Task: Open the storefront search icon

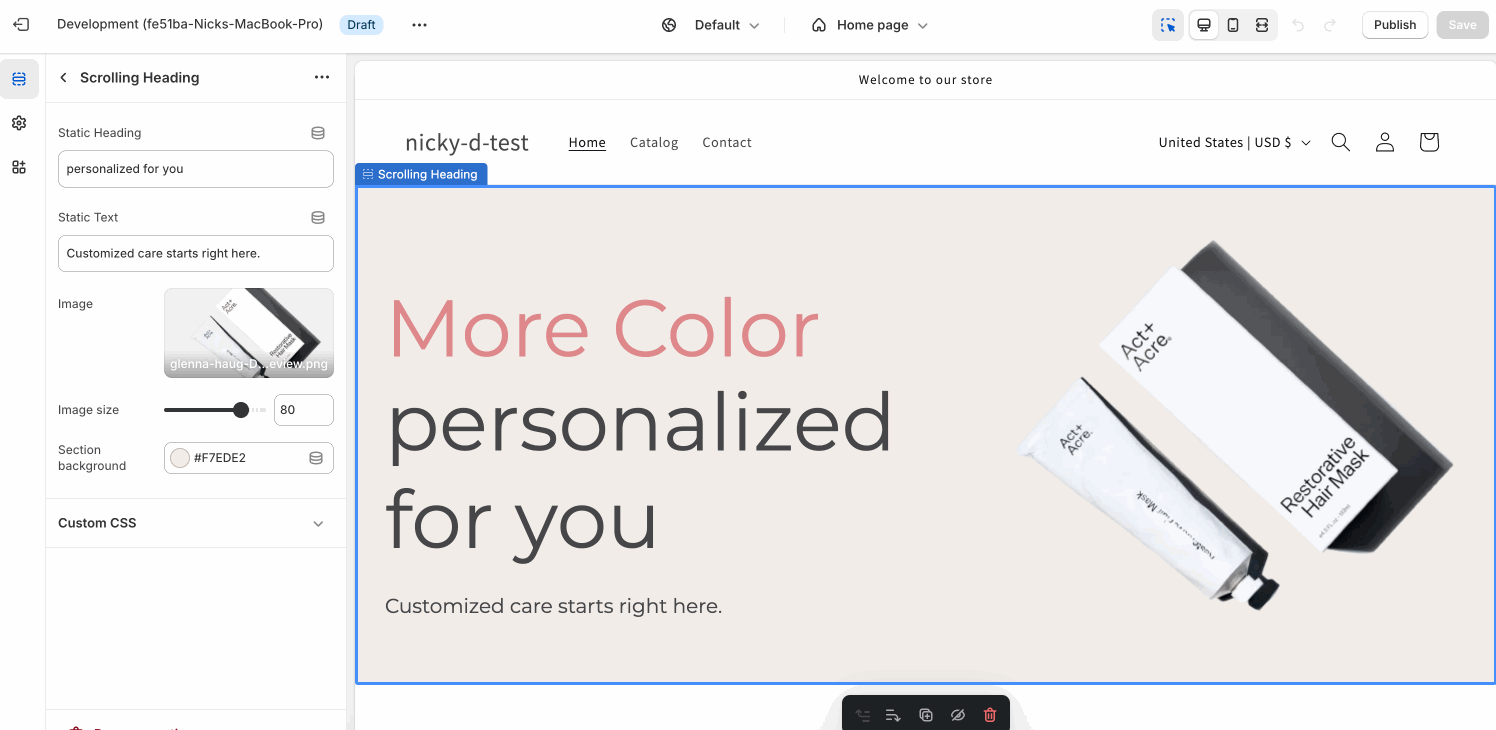Action: 1340,142
